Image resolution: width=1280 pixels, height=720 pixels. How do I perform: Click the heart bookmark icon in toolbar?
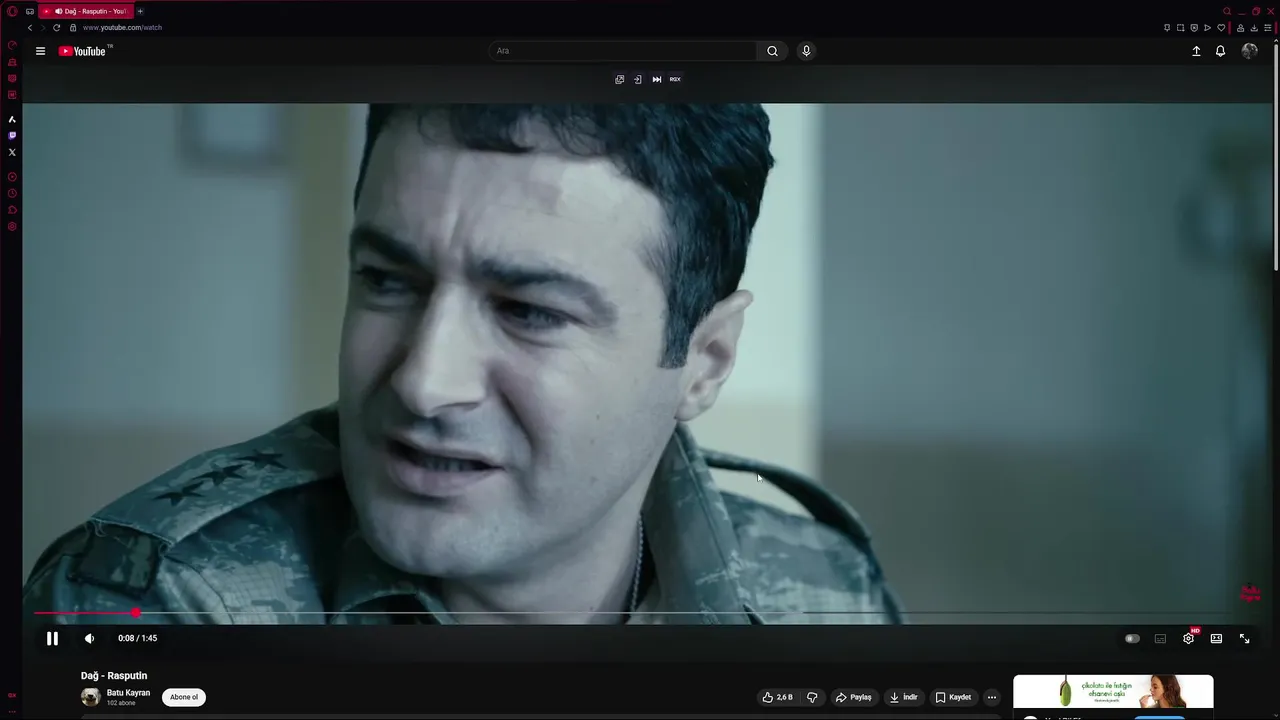[x=1220, y=28]
